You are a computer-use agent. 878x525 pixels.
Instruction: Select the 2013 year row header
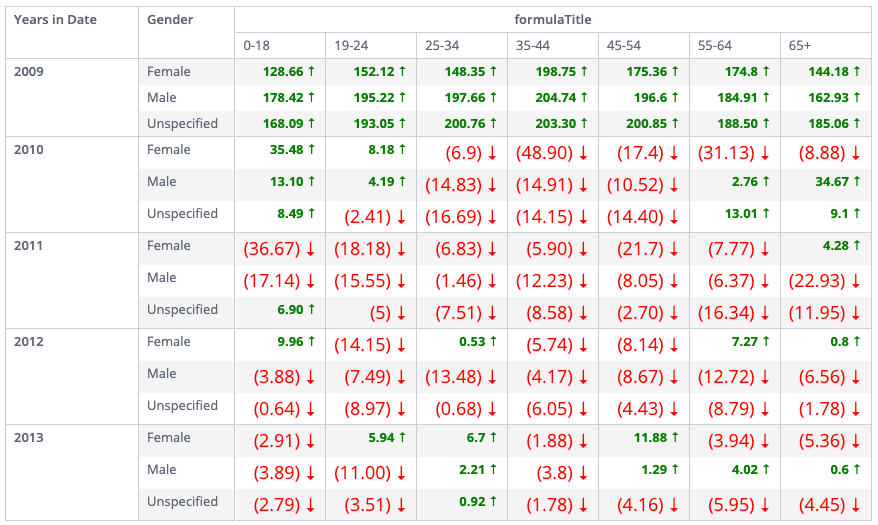tap(28, 437)
